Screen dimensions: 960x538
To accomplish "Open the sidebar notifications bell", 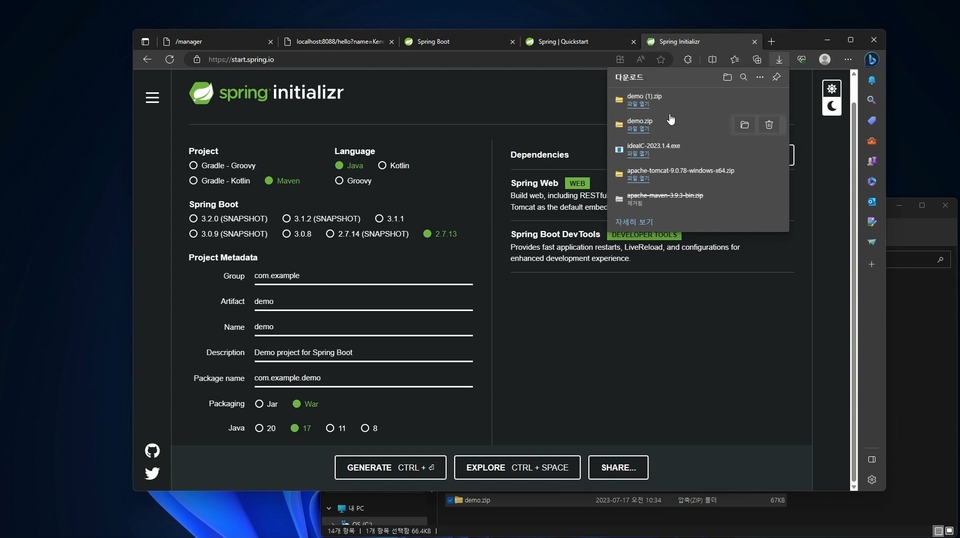I will 872,80.
